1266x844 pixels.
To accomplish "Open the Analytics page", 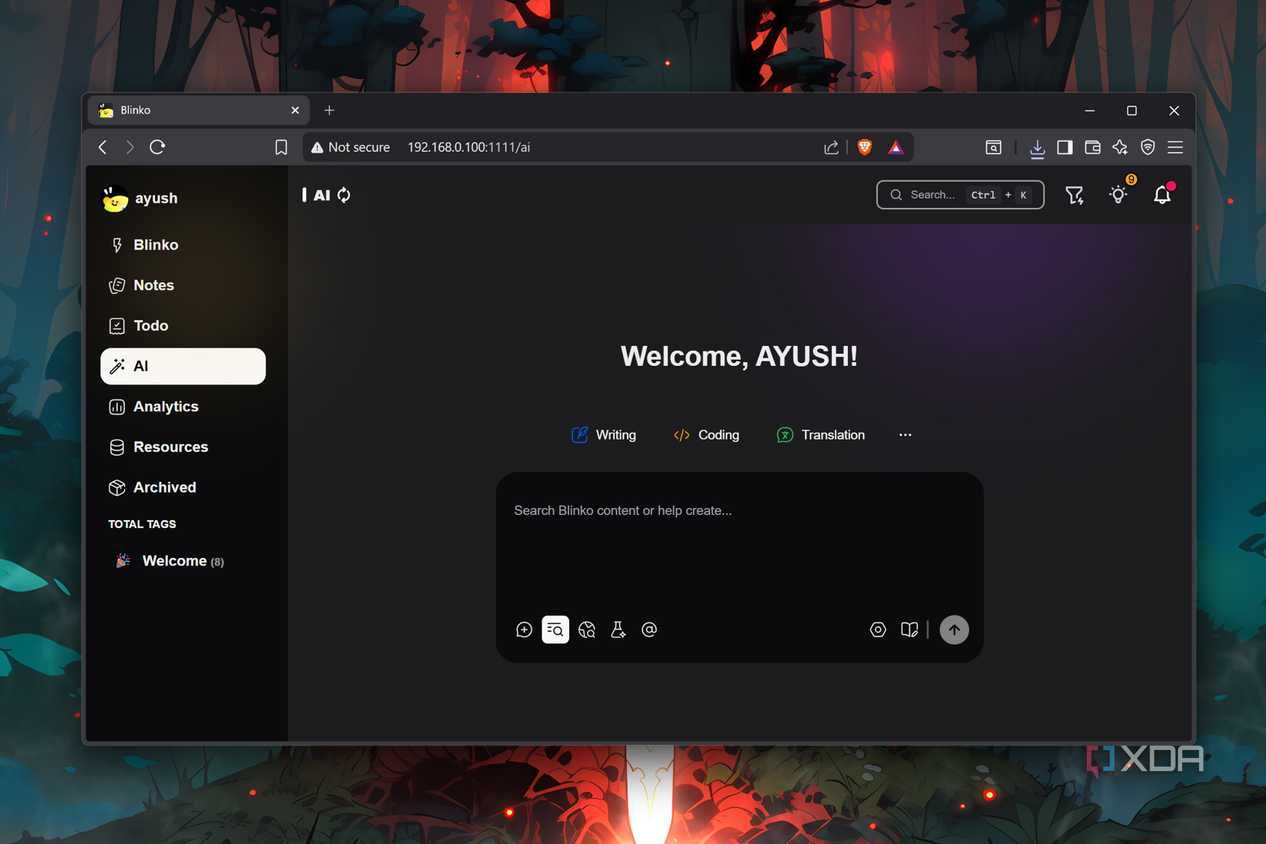I will coord(183,407).
